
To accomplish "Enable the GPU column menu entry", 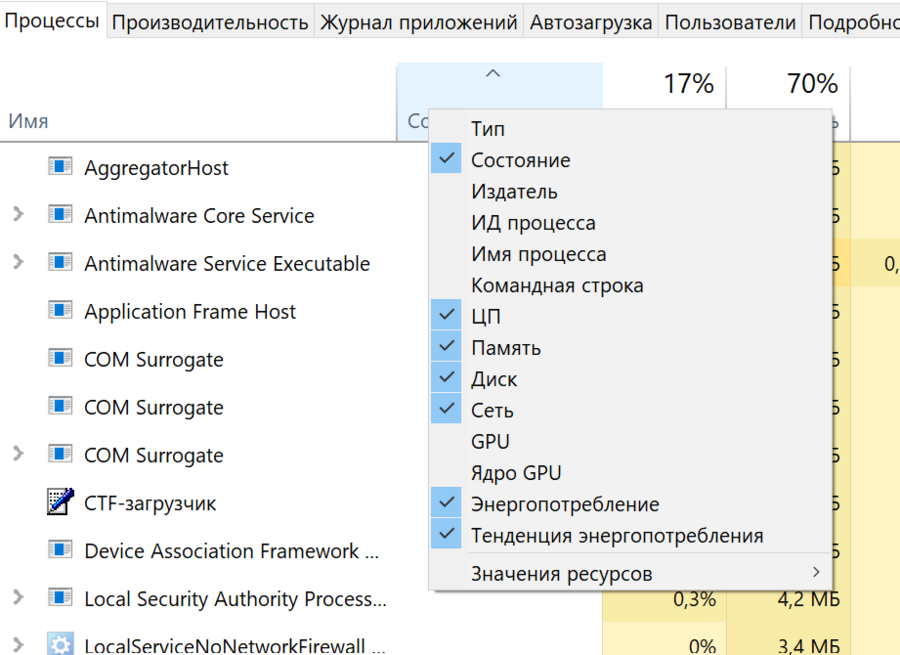I will click(x=490, y=442).
